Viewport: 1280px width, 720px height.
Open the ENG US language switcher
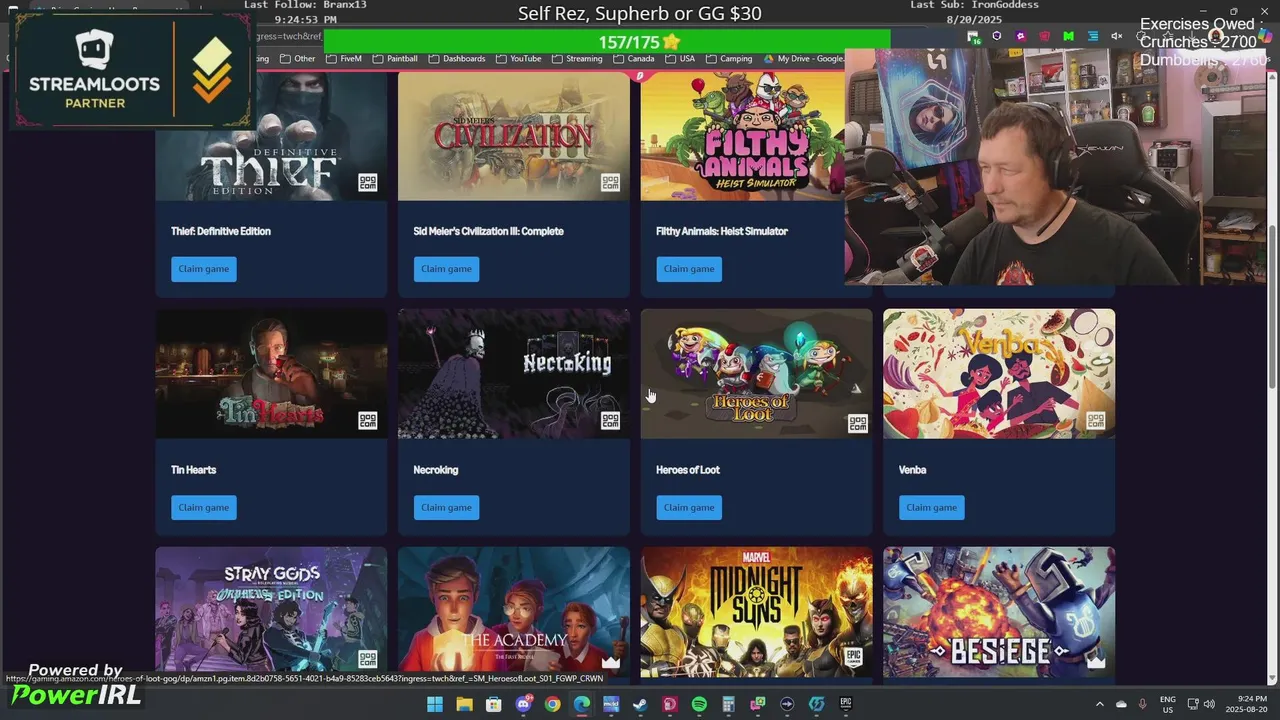click(x=1167, y=705)
